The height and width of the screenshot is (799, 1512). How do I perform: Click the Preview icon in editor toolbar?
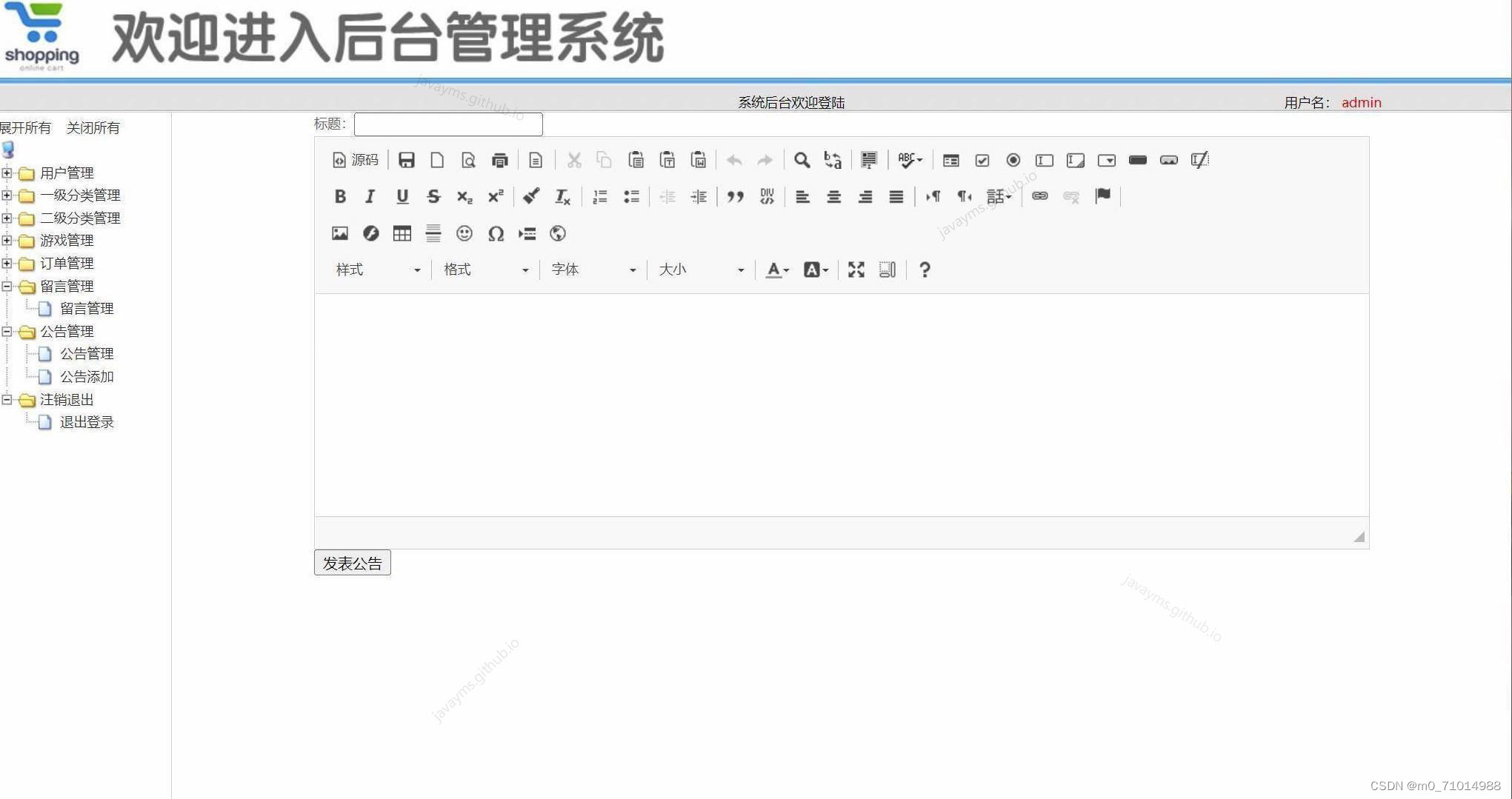(x=468, y=160)
